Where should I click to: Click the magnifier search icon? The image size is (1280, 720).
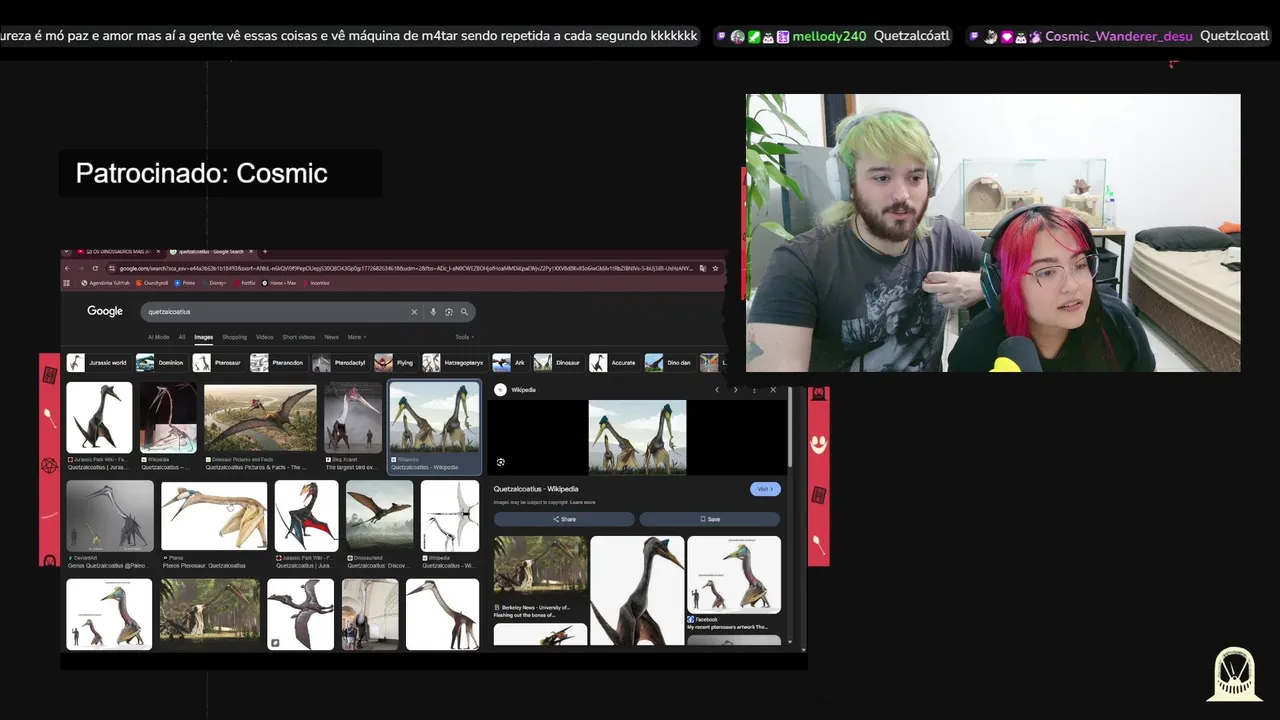pos(464,312)
